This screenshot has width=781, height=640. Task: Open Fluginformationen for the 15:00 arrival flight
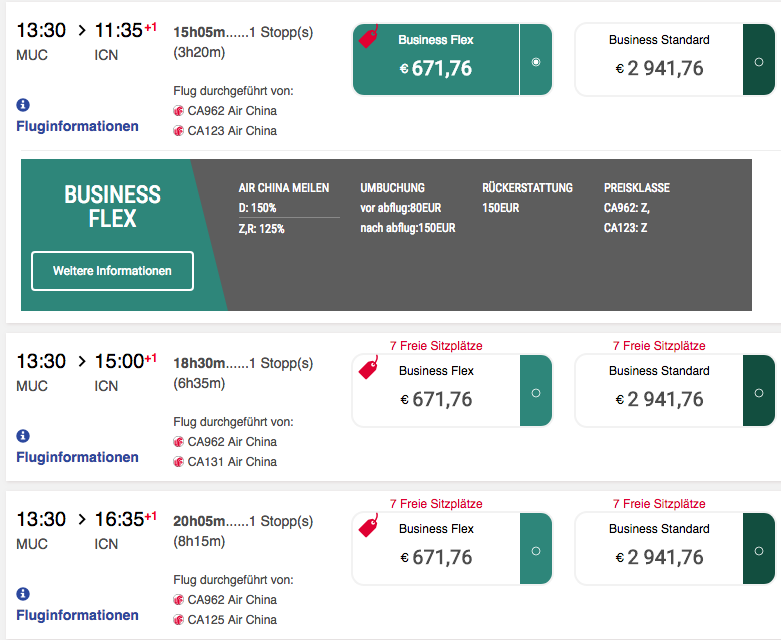pyautogui.click(x=77, y=457)
